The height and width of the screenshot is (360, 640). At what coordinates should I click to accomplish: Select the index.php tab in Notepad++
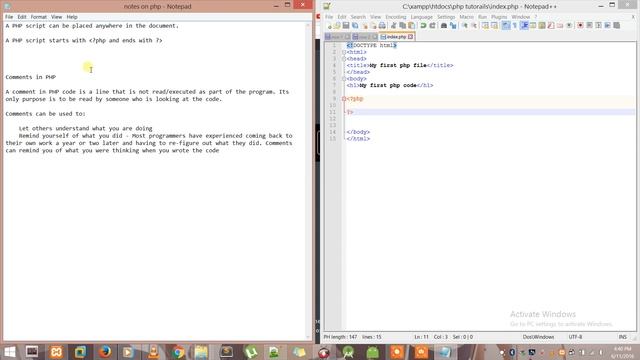[x=396, y=37]
